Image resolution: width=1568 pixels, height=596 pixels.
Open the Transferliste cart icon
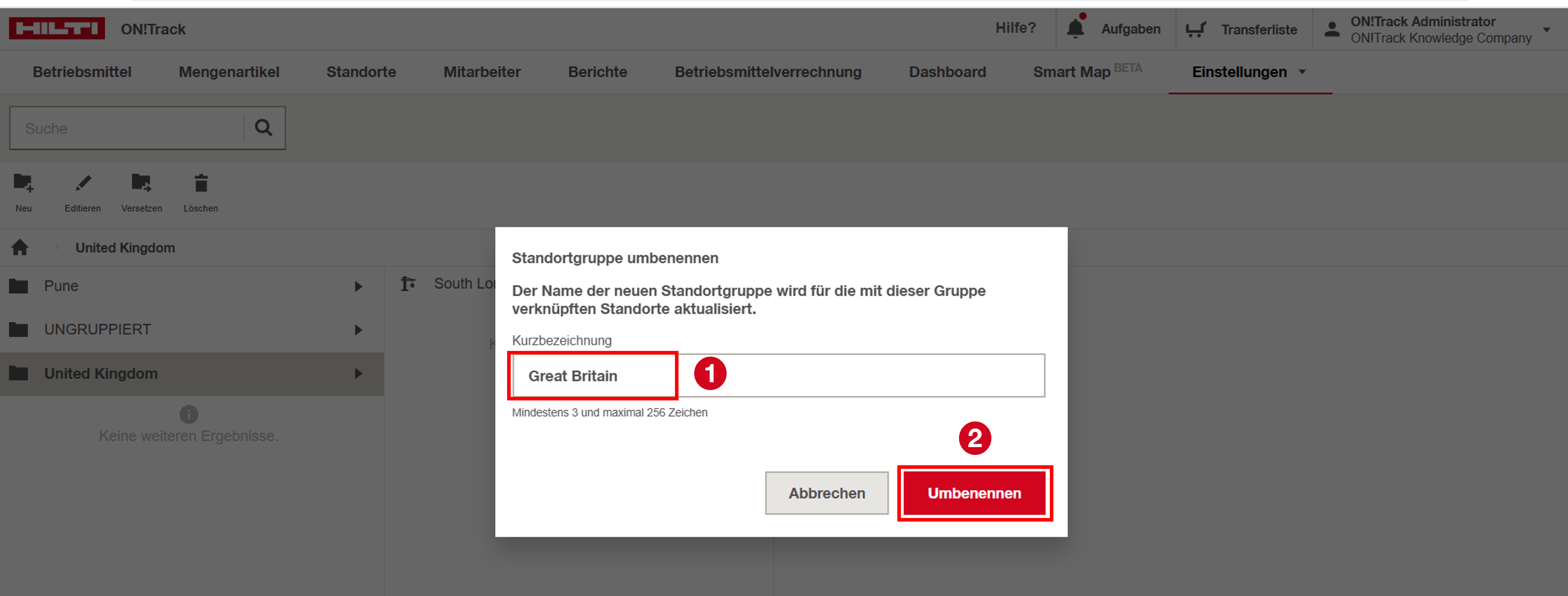(1196, 29)
